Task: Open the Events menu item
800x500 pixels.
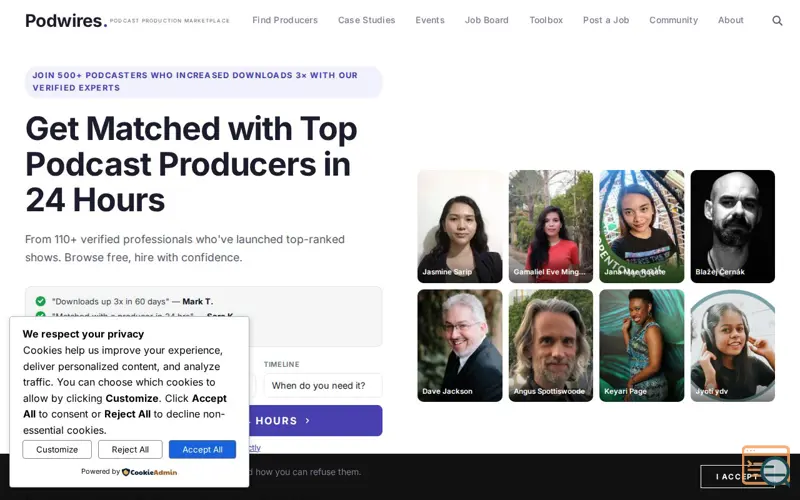Action: (x=430, y=20)
